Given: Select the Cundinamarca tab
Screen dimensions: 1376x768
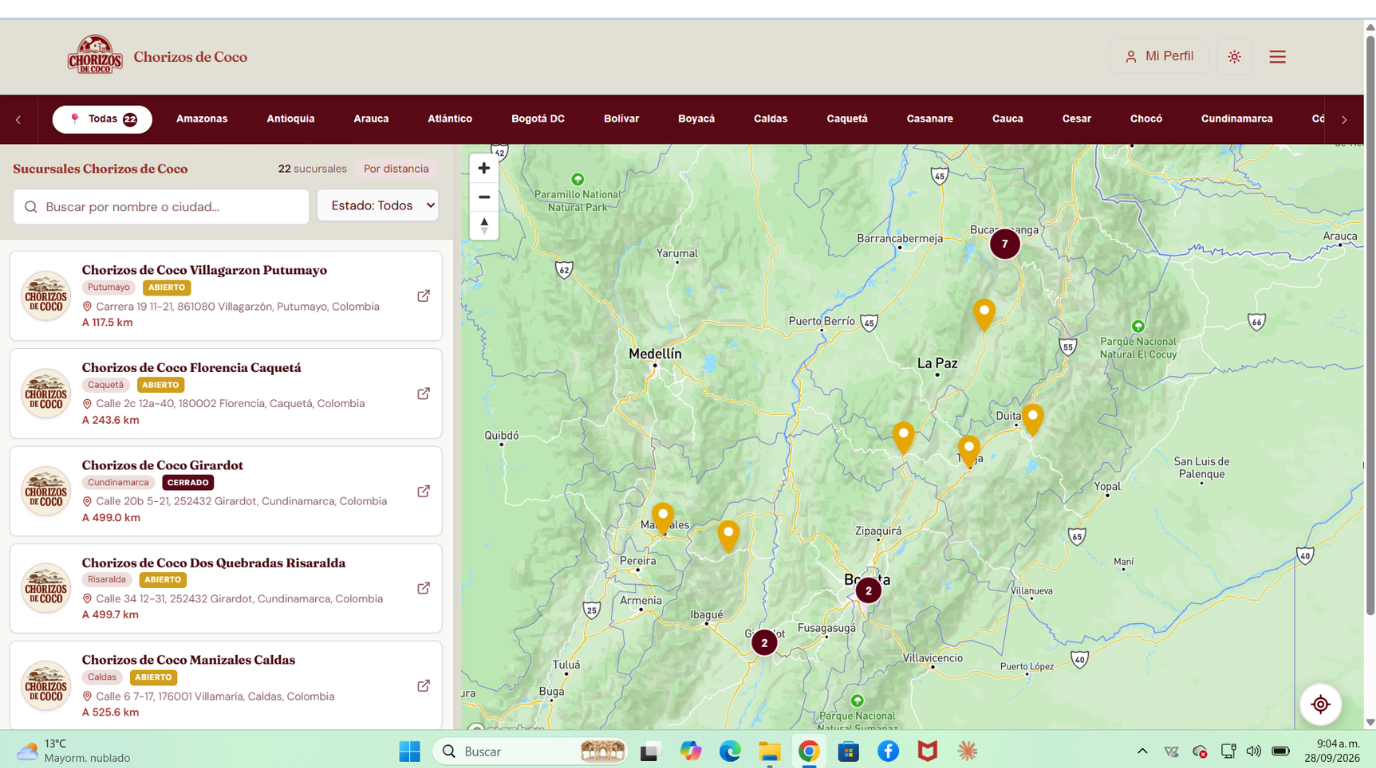Looking at the screenshot, I should pyautogui.click(x=1237, y=119).
